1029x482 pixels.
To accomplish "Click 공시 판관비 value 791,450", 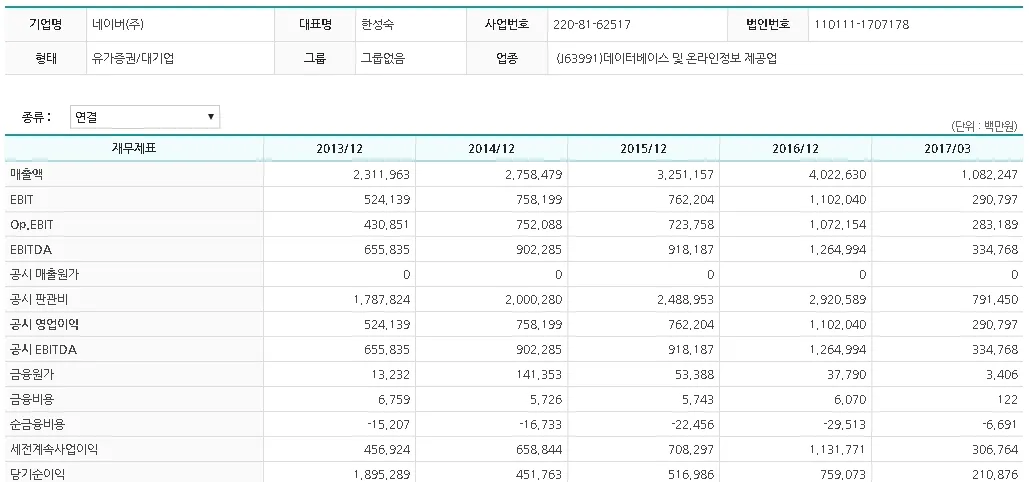I will click(x=995, y=299).
